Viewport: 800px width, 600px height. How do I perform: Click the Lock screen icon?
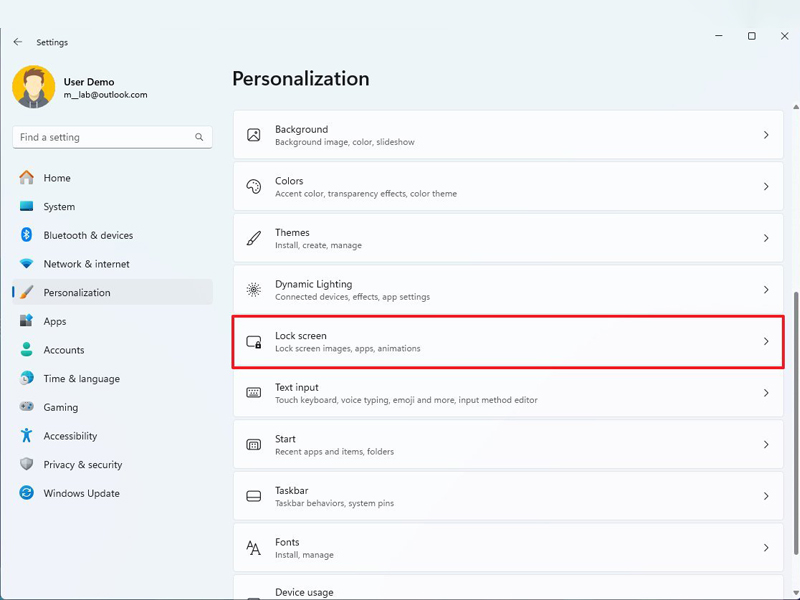[254, 342]
